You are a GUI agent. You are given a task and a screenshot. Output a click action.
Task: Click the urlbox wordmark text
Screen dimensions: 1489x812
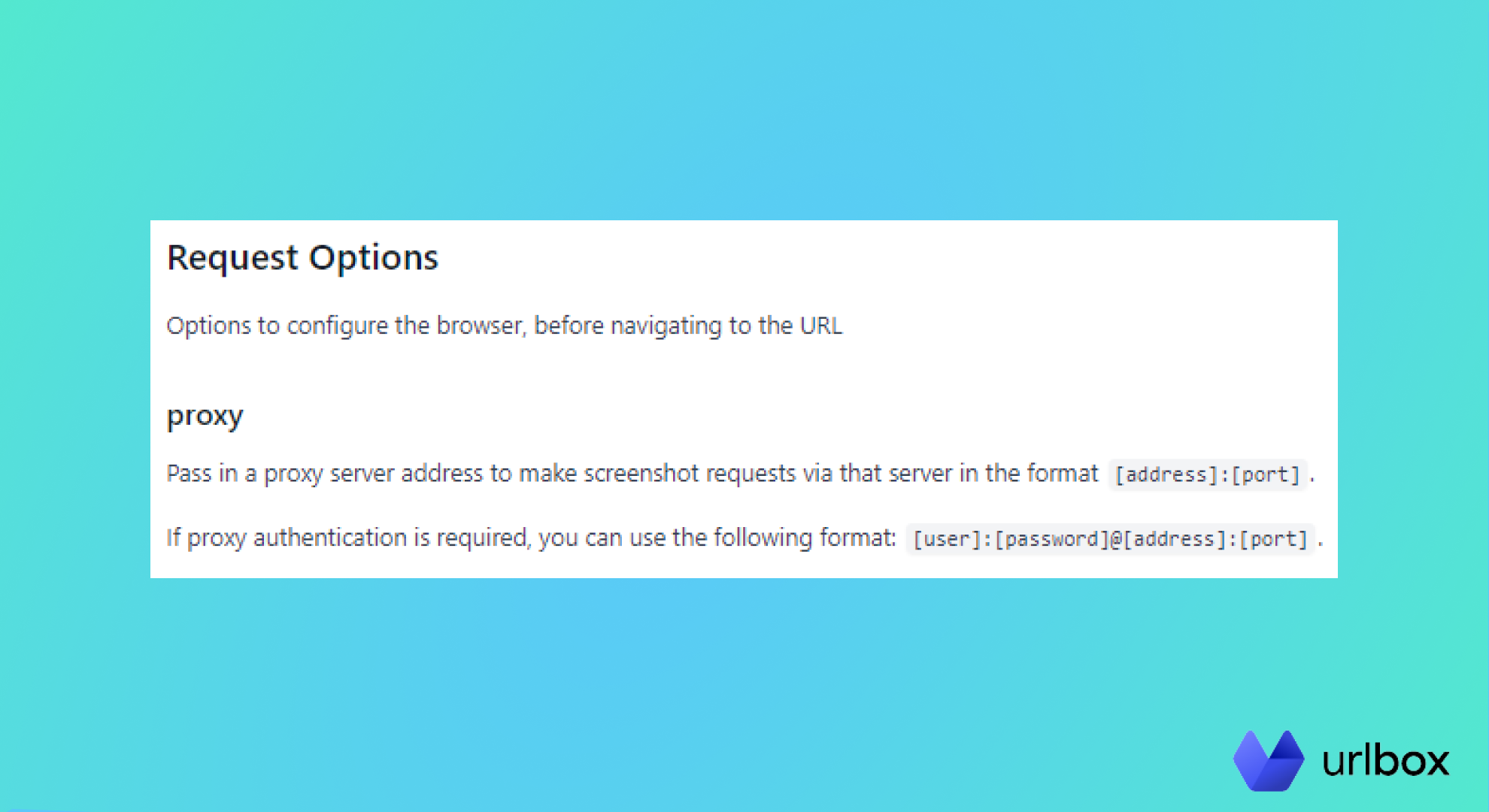coord(1385,761)
